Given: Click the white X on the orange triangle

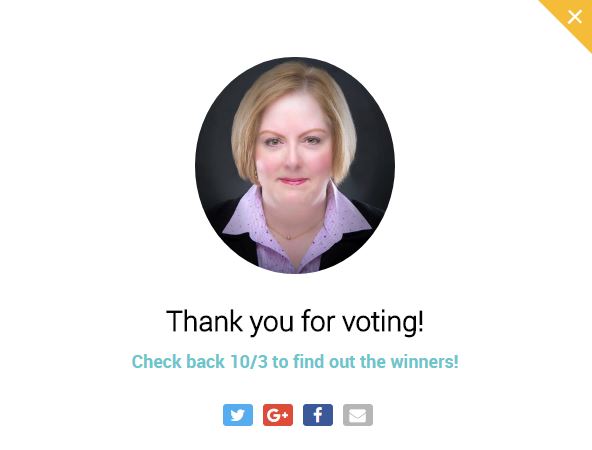Looking at the screenshot, I should [x=575, y=17].
